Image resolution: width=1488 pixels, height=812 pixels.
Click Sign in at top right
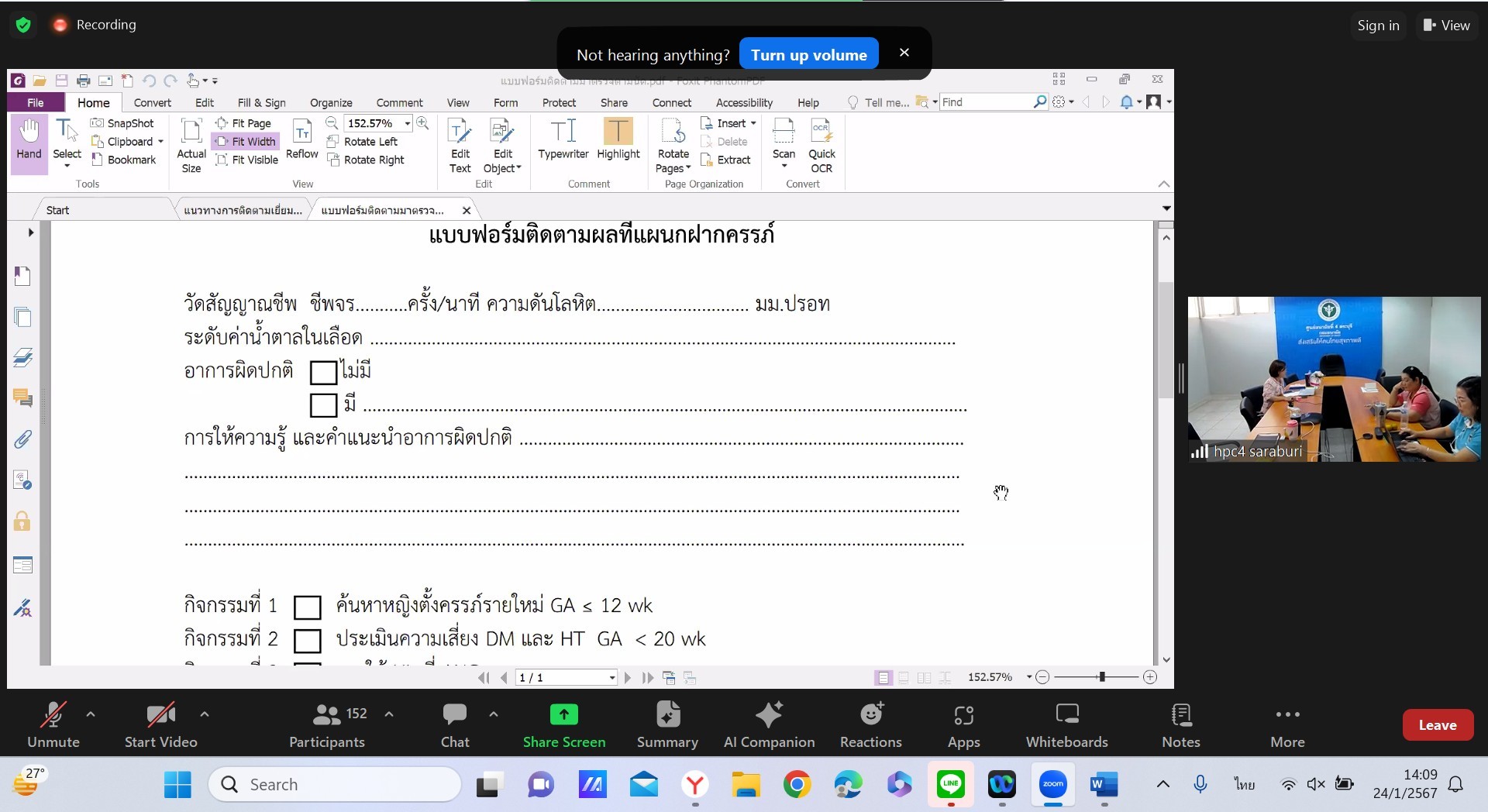point(1378,26)
